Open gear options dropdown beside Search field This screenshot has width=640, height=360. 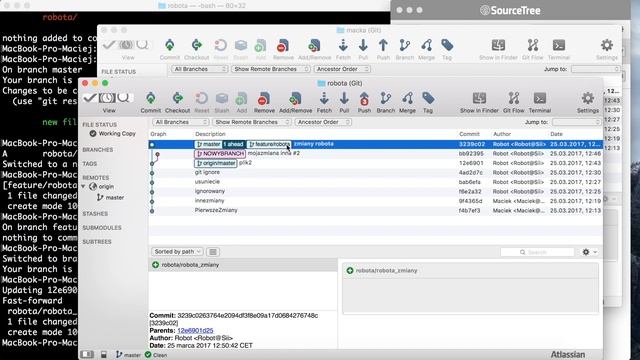click(x=590, y=252)
